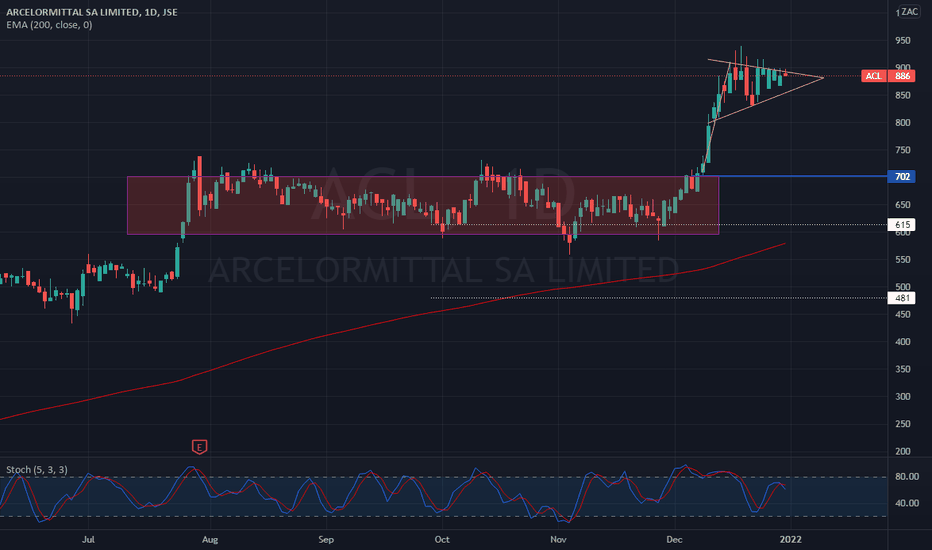932x550 pixels.
Task: Click the ACL price label tag
Action: 873,76
